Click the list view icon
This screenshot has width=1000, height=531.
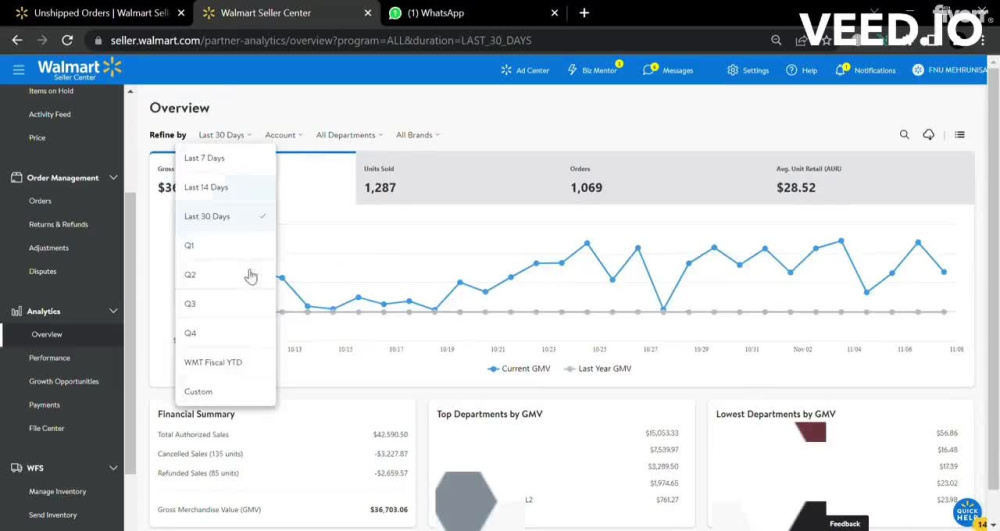pos(959,135)
